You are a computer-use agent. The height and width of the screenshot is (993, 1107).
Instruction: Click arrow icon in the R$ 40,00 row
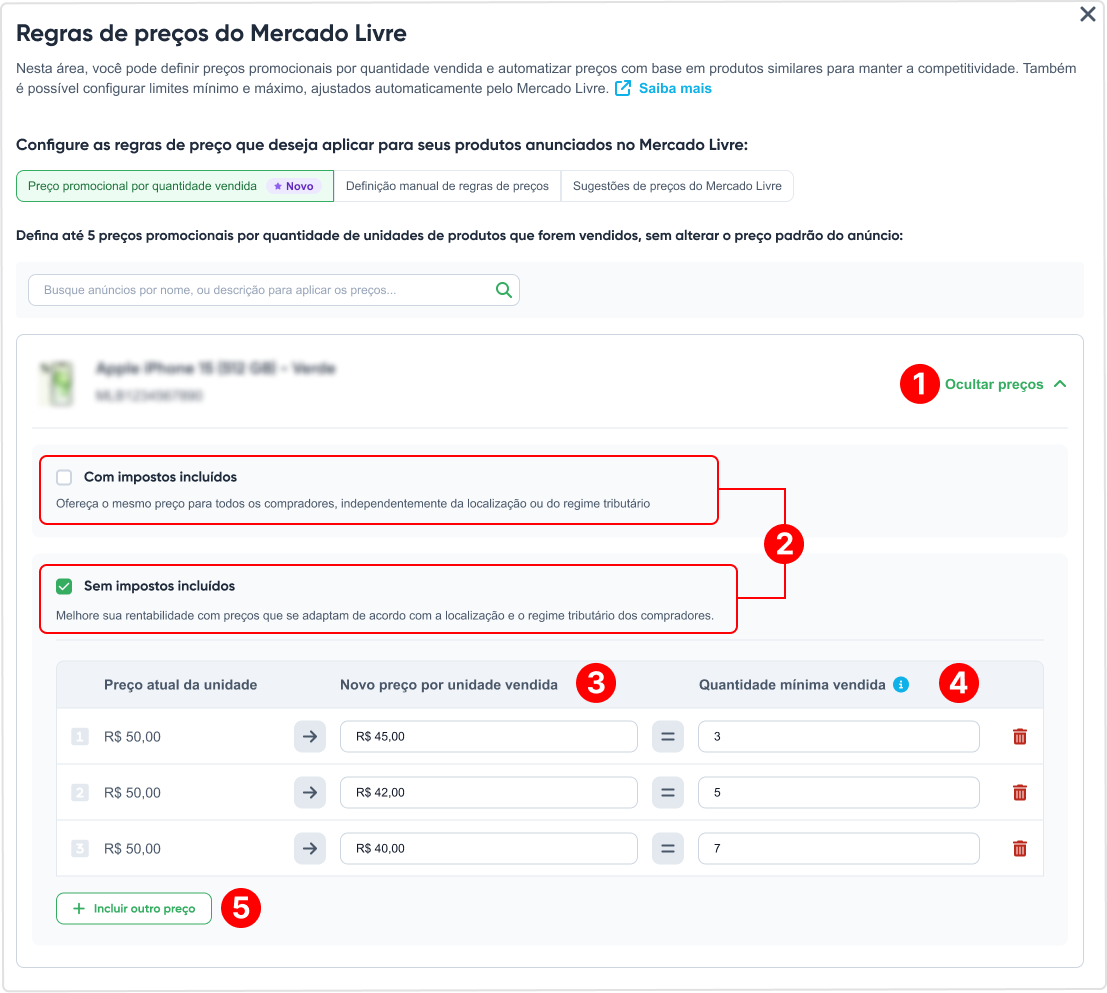310,848
